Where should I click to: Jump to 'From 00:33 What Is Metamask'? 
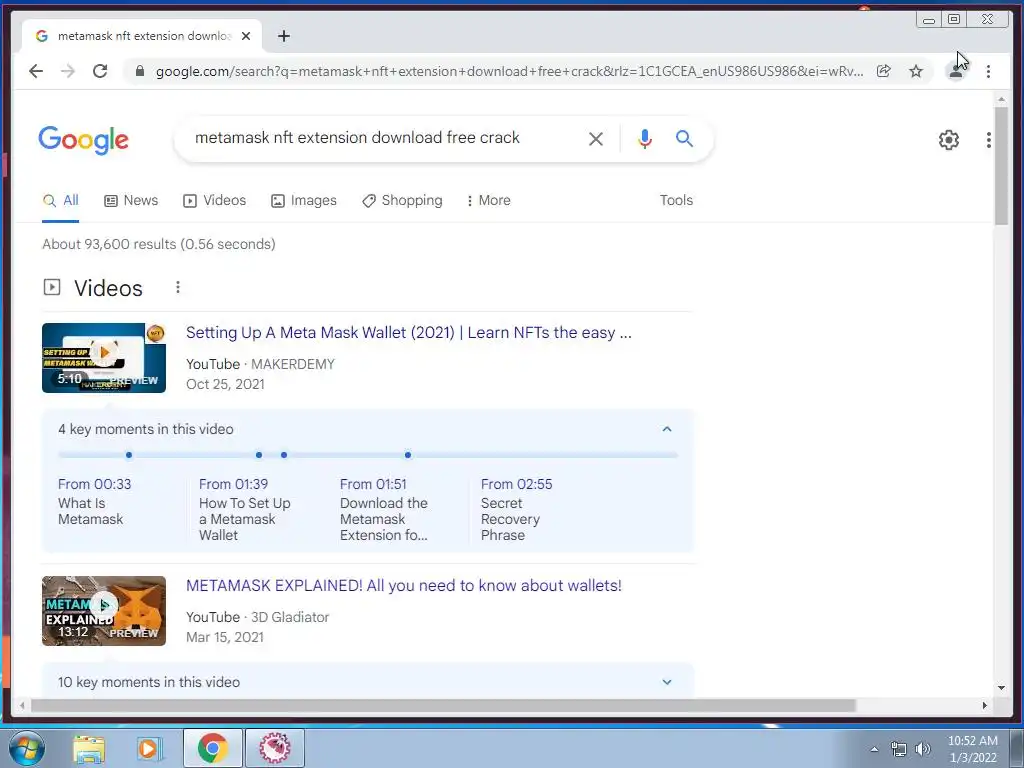tap(95, 502)
